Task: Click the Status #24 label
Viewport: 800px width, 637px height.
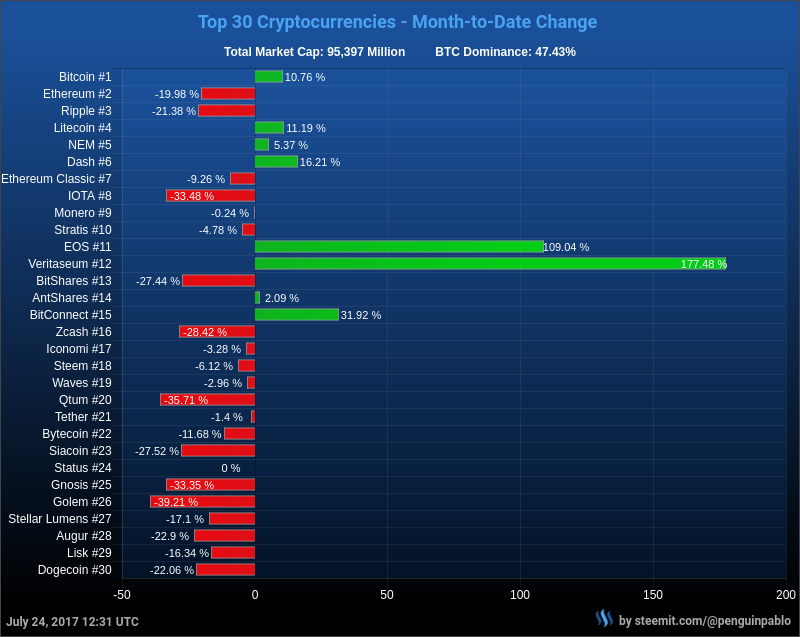Action: coord(83,468)
